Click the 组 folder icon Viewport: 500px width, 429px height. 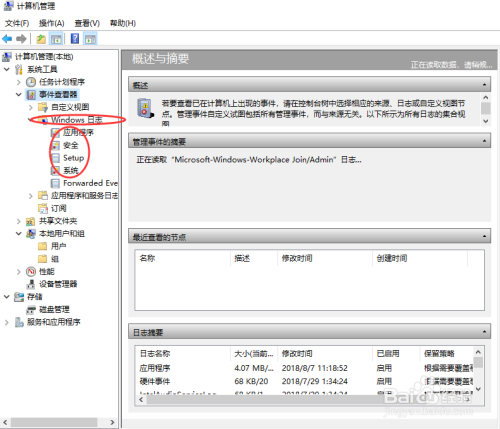(43, 259)
